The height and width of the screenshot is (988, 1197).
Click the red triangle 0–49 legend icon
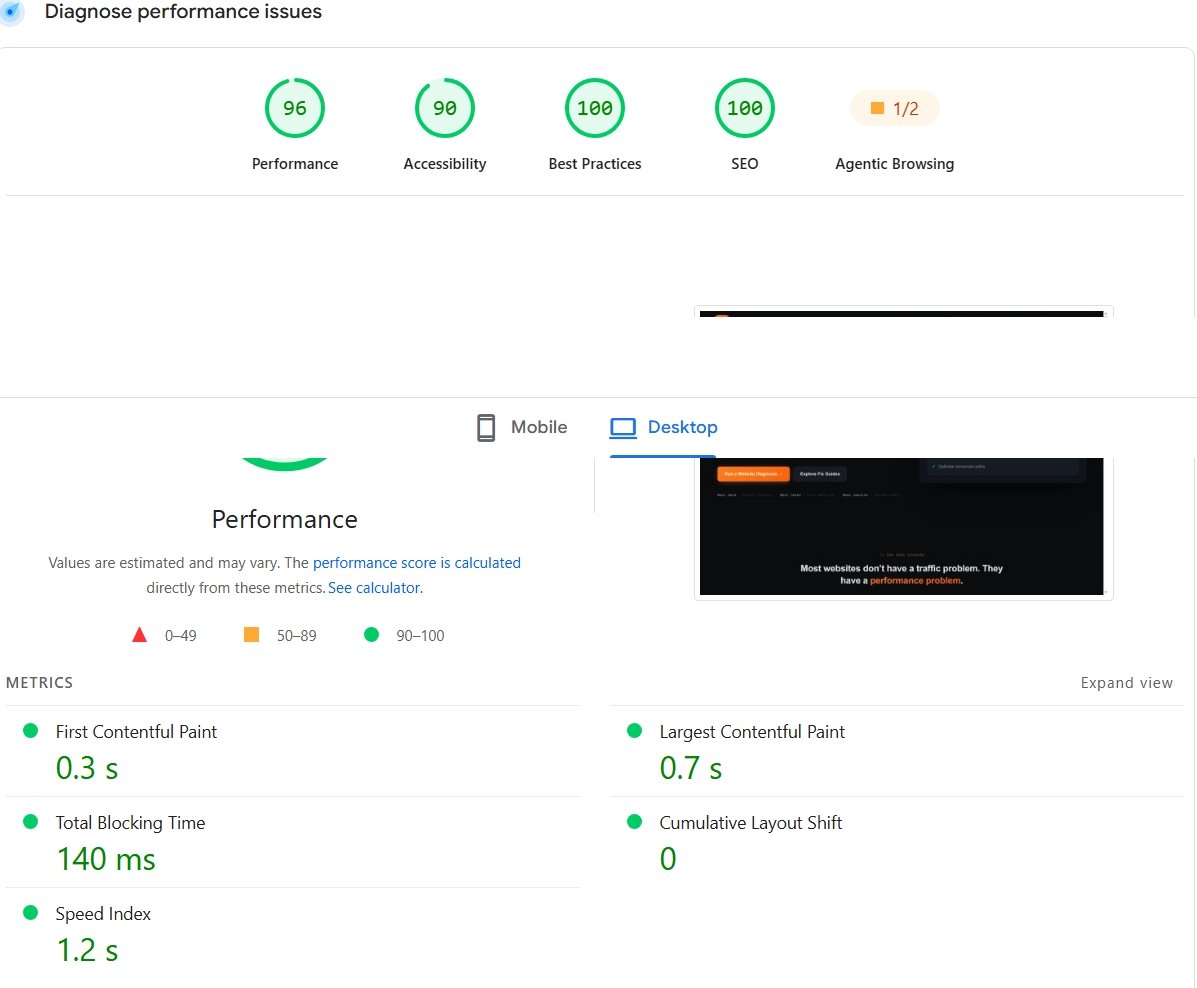tap(139, 634)
